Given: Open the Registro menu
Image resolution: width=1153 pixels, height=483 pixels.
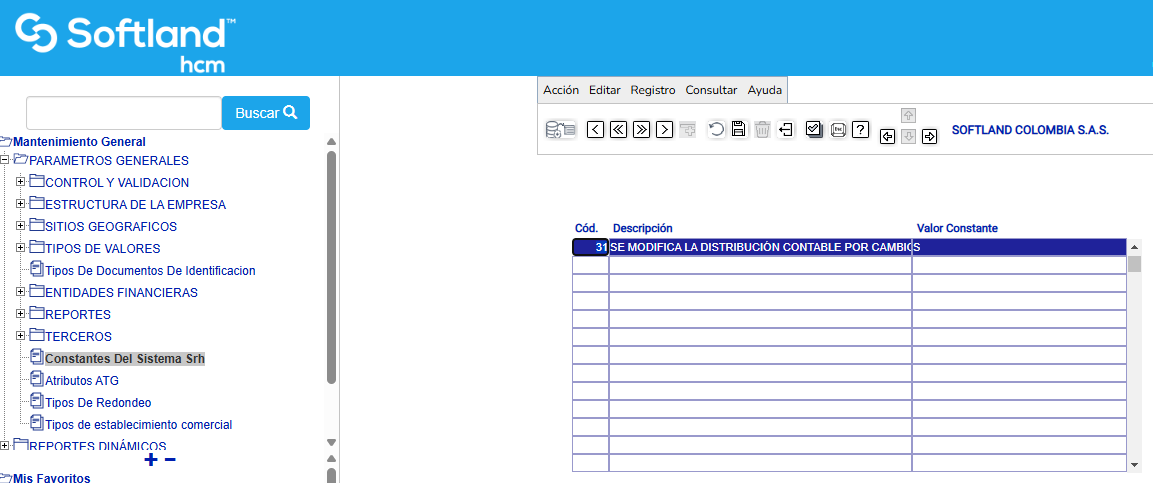Looking at the screenshot, I should [x=653, y=90].
